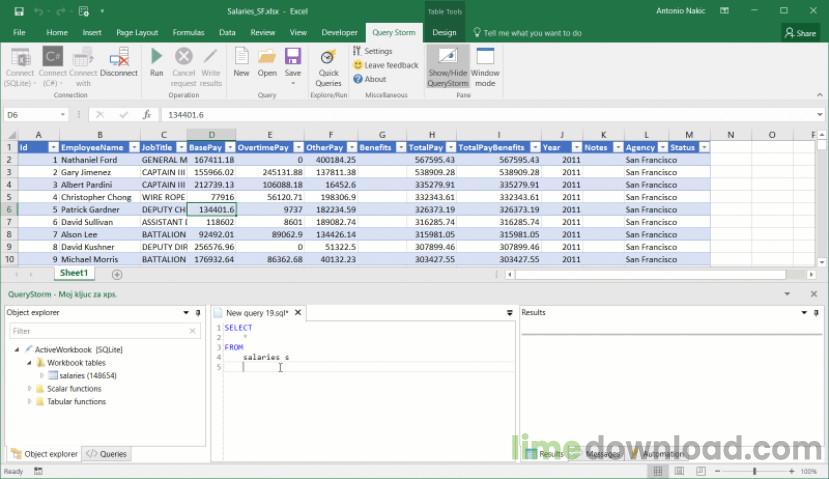Collapse the ribbon
Image resolution: width=829 pixels, height=479 pixels.
point(819,95)
